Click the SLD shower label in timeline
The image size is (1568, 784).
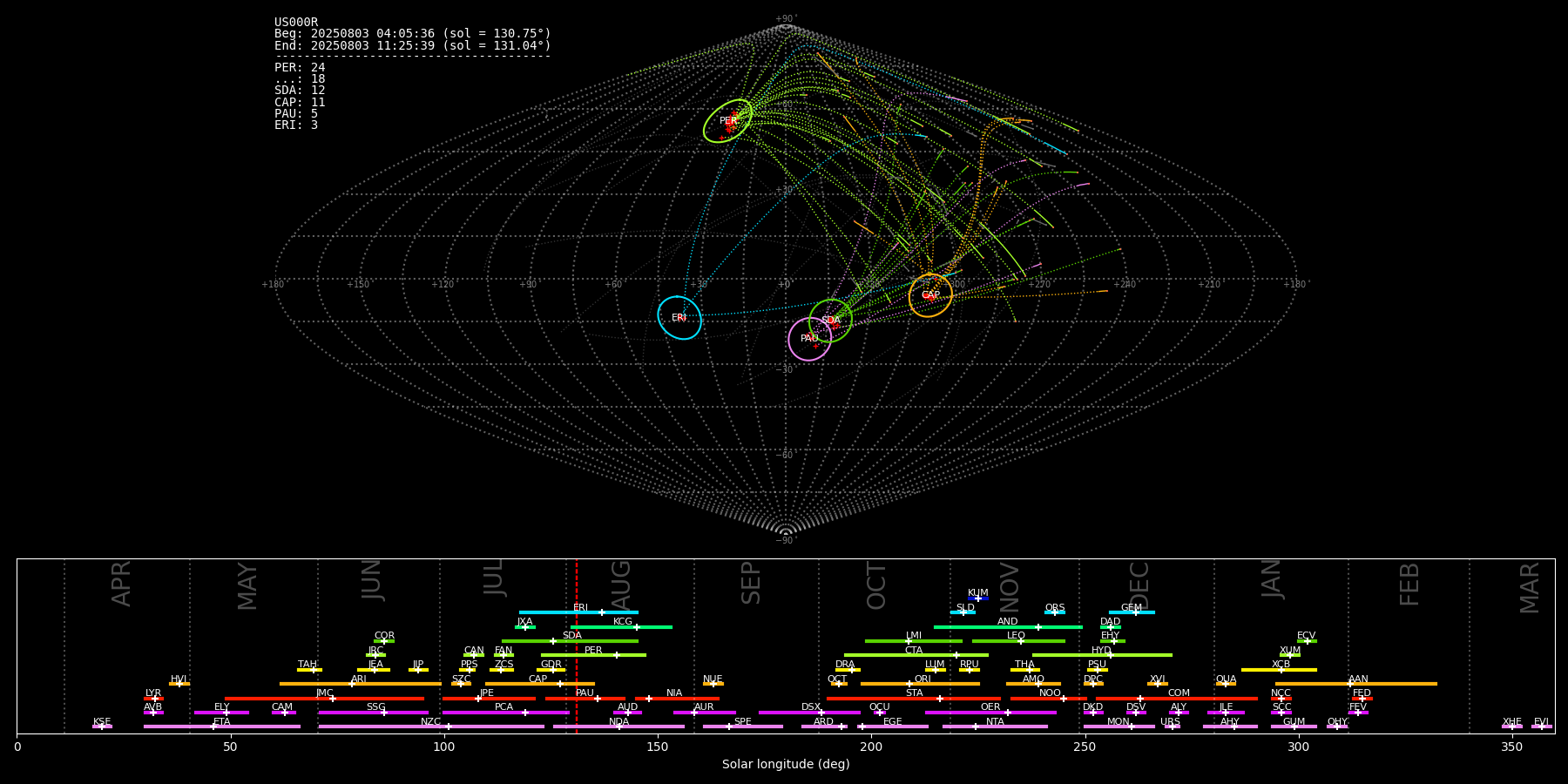click(965, 608)
